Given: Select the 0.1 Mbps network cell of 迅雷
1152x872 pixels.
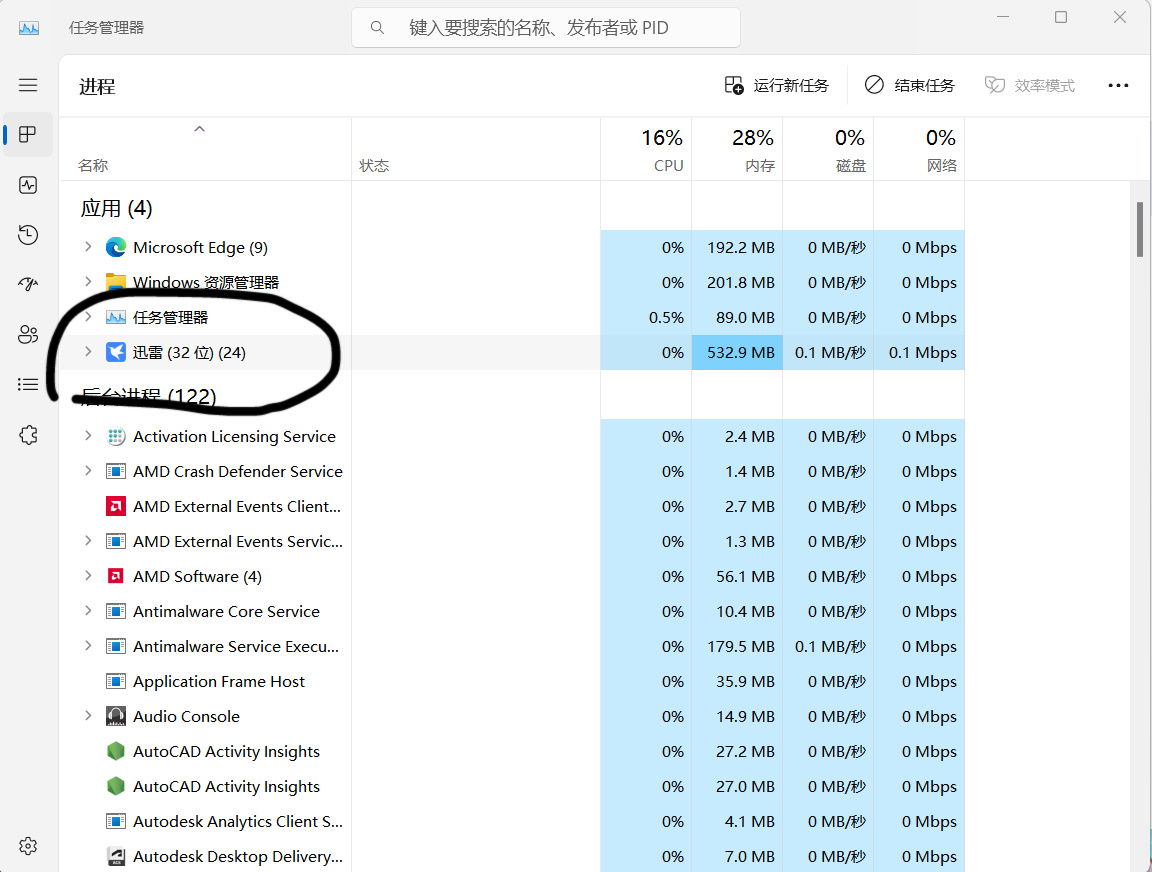Looking at the screenshot, I should [x=919, y=353].
